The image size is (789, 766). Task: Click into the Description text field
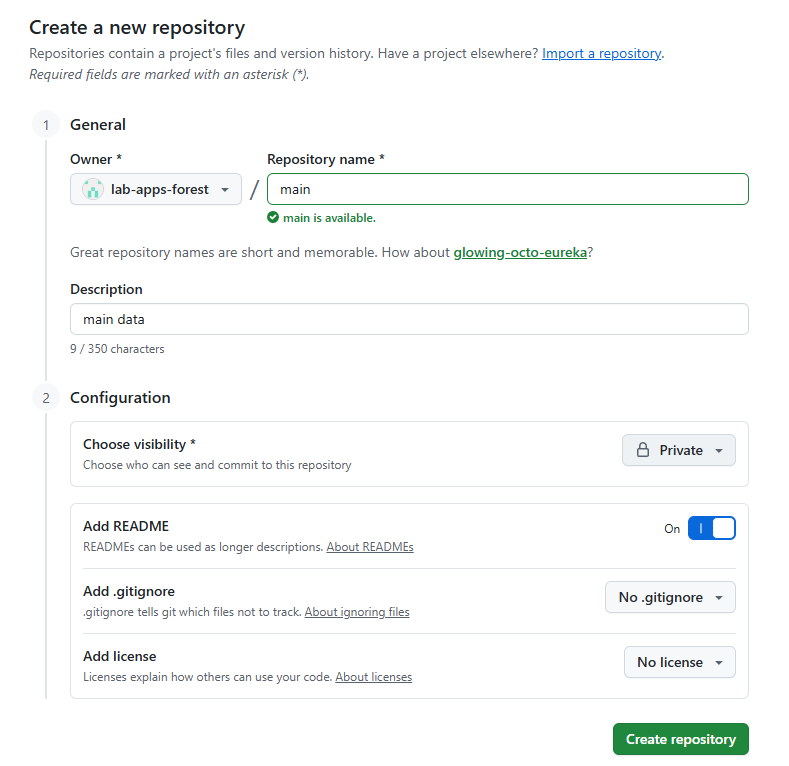tap(409, 319)
